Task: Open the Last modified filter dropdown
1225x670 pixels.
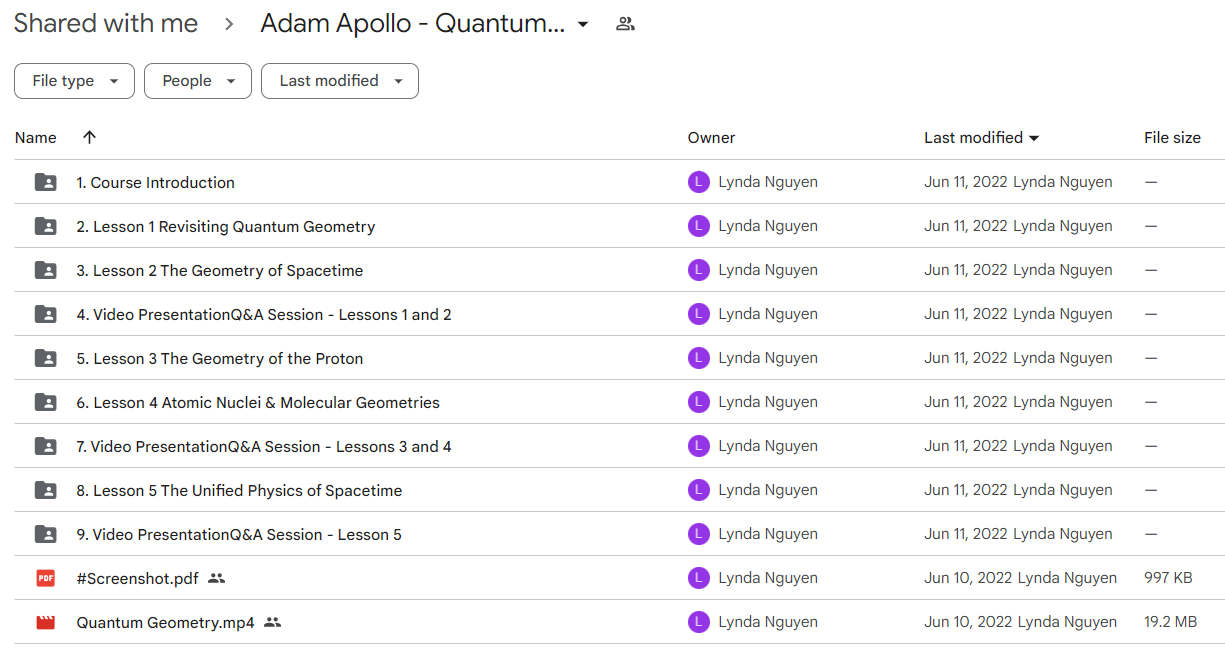Action: [x=339, y=81]
